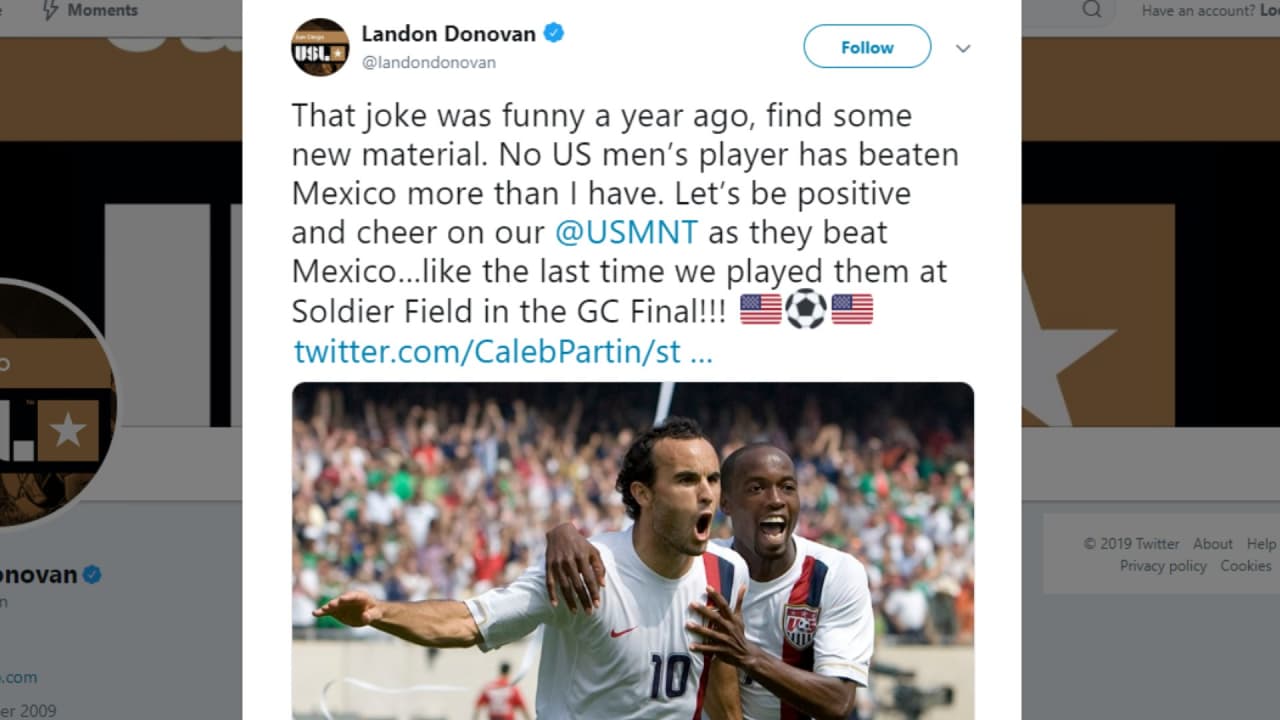Click the Help footer link
The height and width of the screenshot is (720, 1280).
tap(1262, 544)
